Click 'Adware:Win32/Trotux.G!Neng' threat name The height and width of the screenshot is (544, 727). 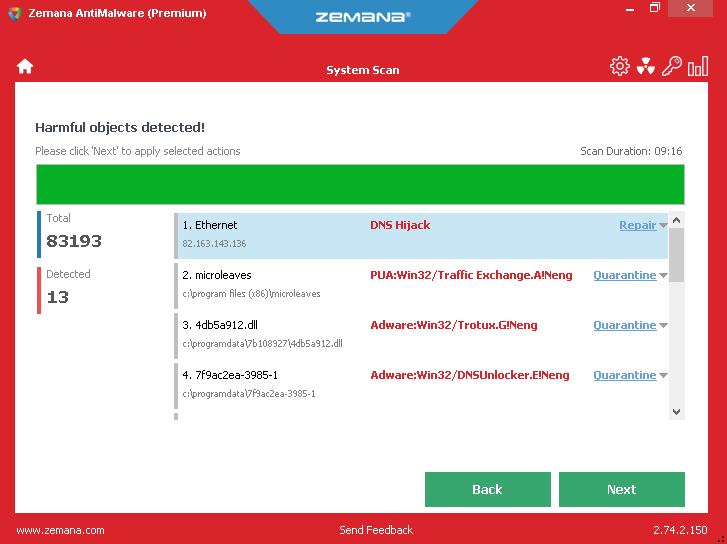click(453, 325)
